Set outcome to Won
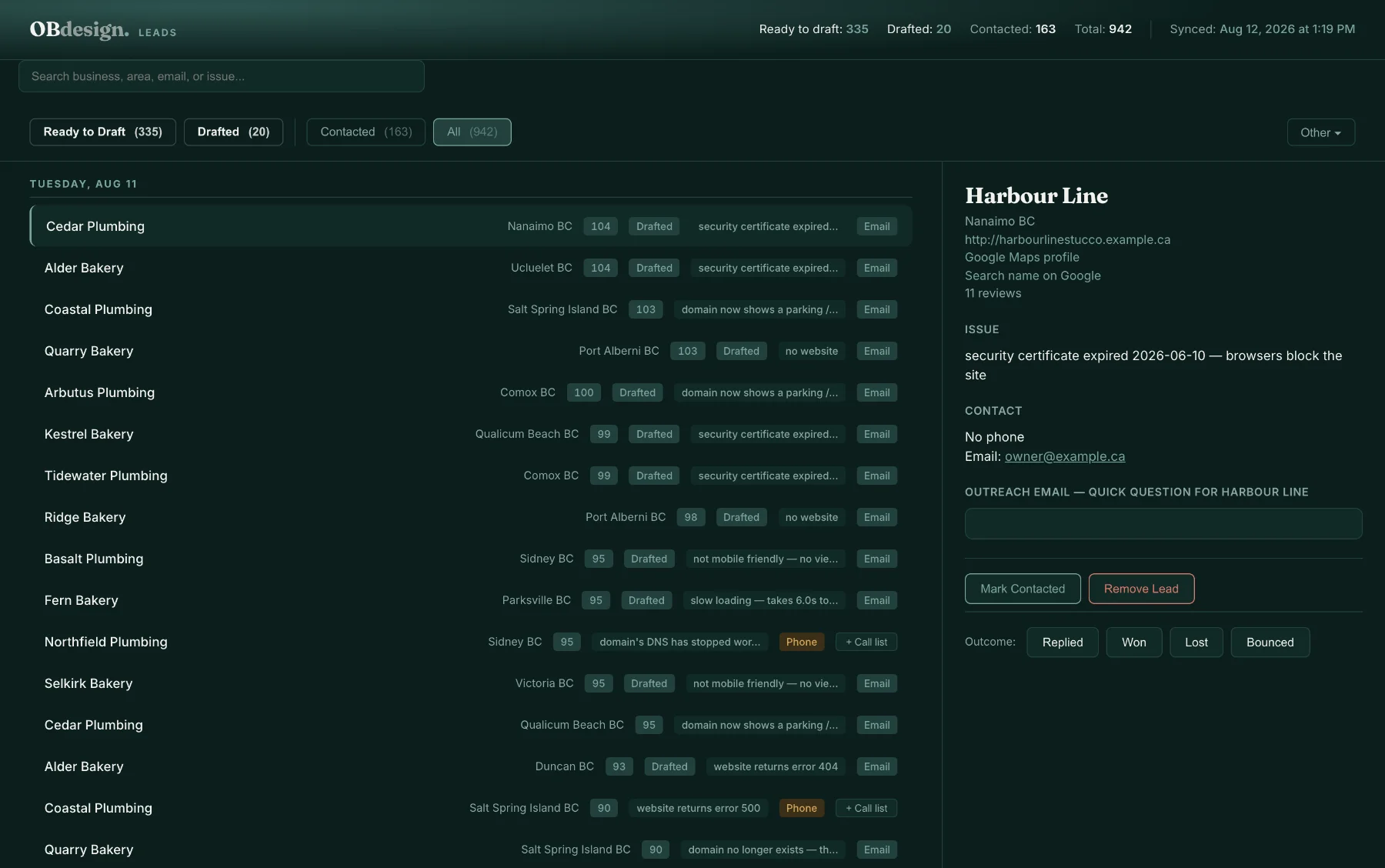This screenshot has width=1385, height=868. [x=1133, y=642]
